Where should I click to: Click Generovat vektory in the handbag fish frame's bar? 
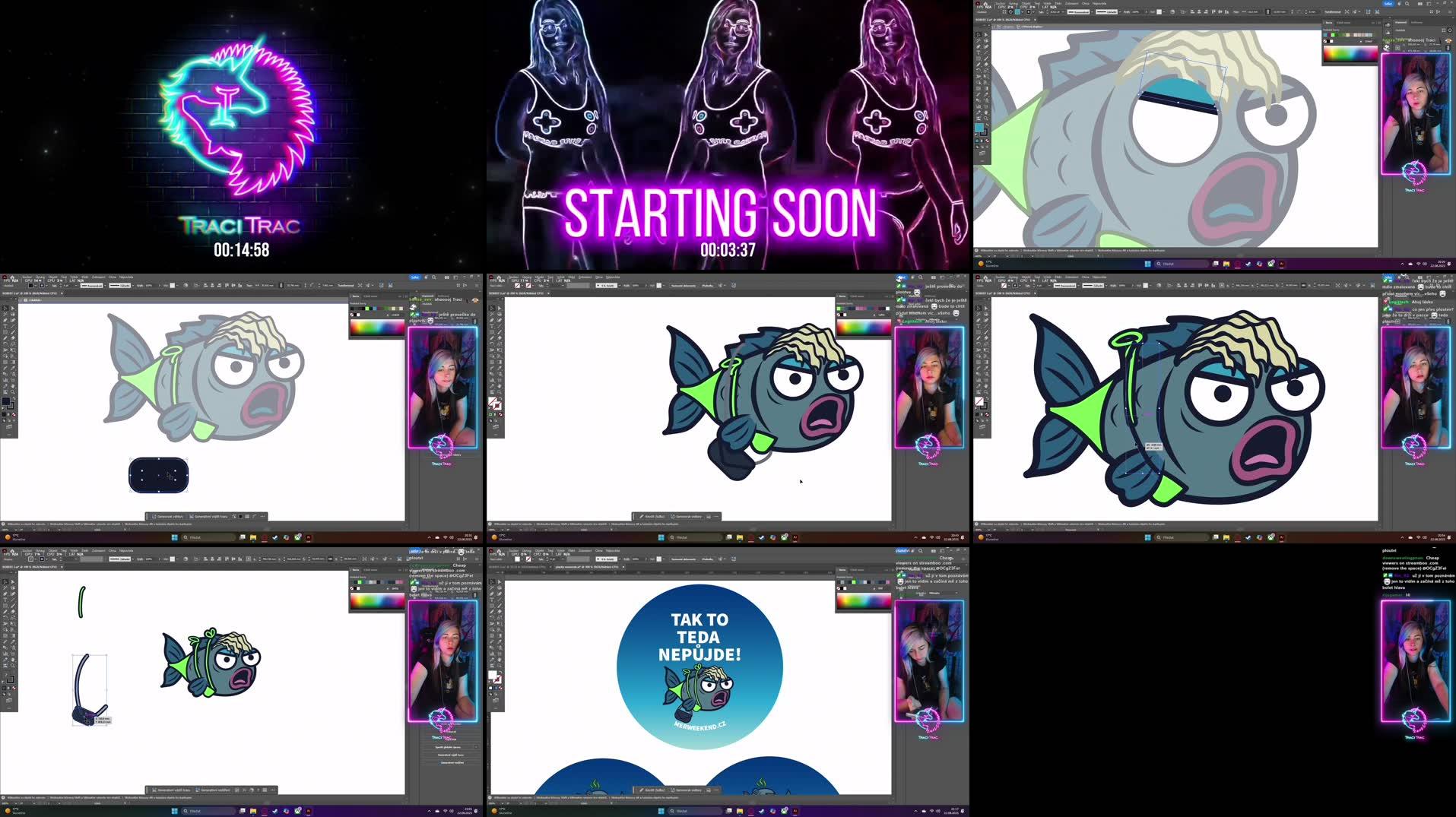click(x=687, y=516)
